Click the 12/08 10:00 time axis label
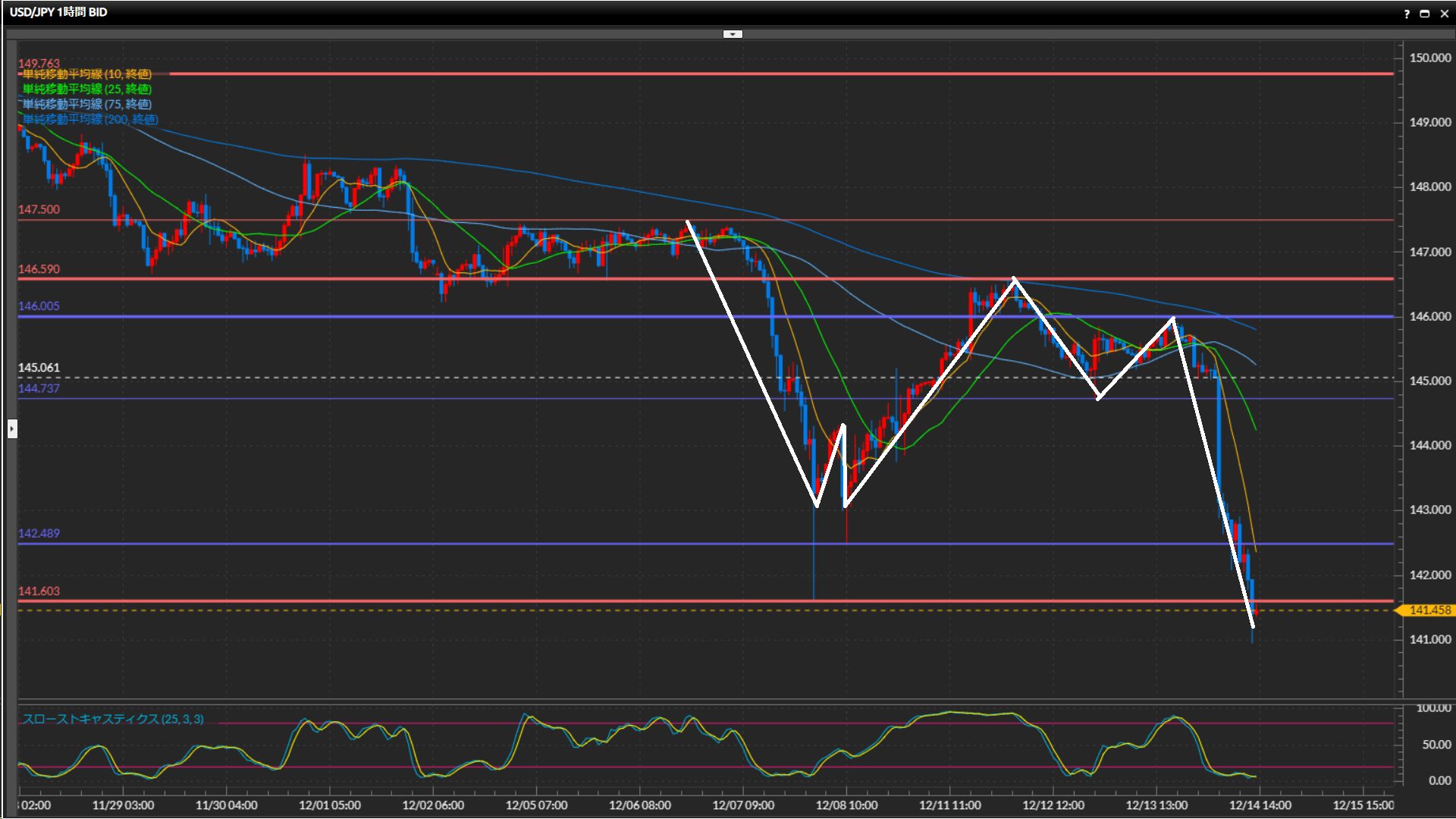Screen dimensions: 1456x819 point(846,805)
